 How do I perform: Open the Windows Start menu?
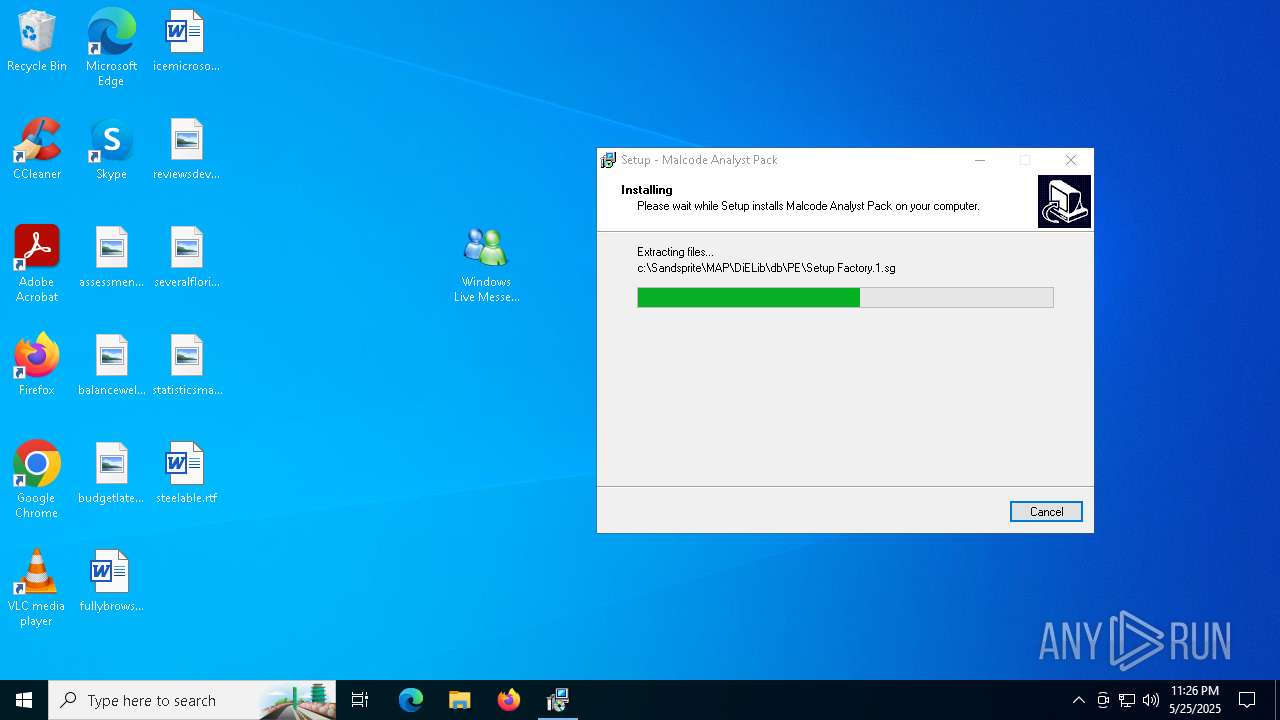pos(24,700)
